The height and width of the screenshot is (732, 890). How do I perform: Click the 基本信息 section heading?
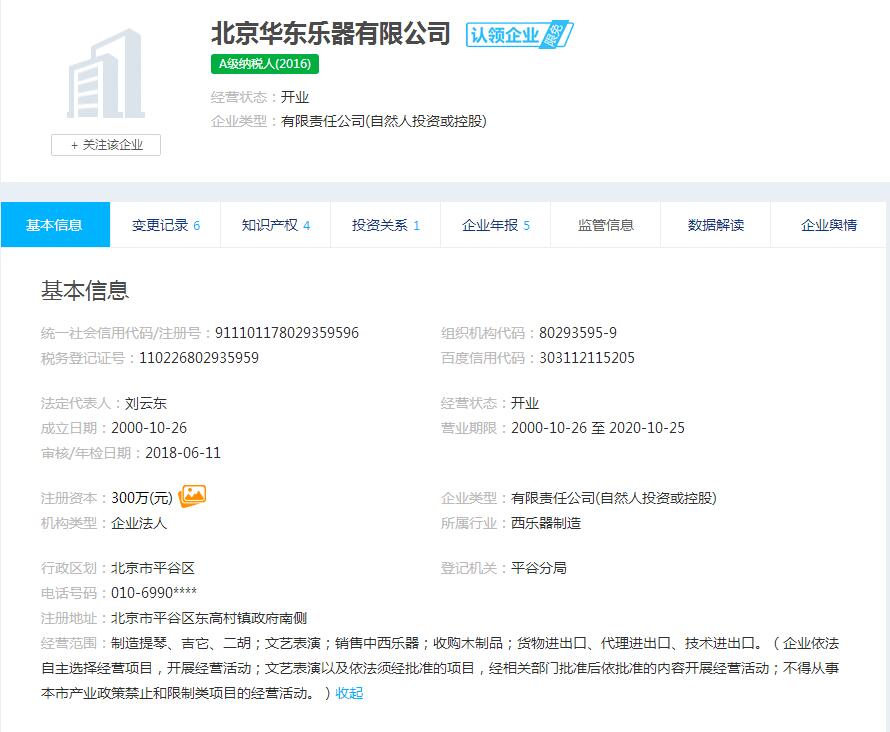tap(85, 291)
